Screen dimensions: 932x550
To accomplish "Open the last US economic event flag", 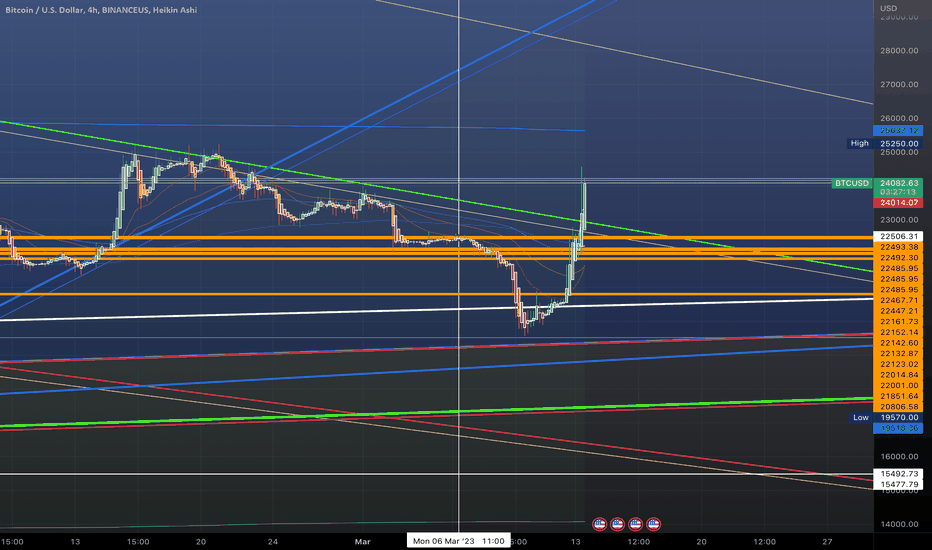I will (653, 524).
